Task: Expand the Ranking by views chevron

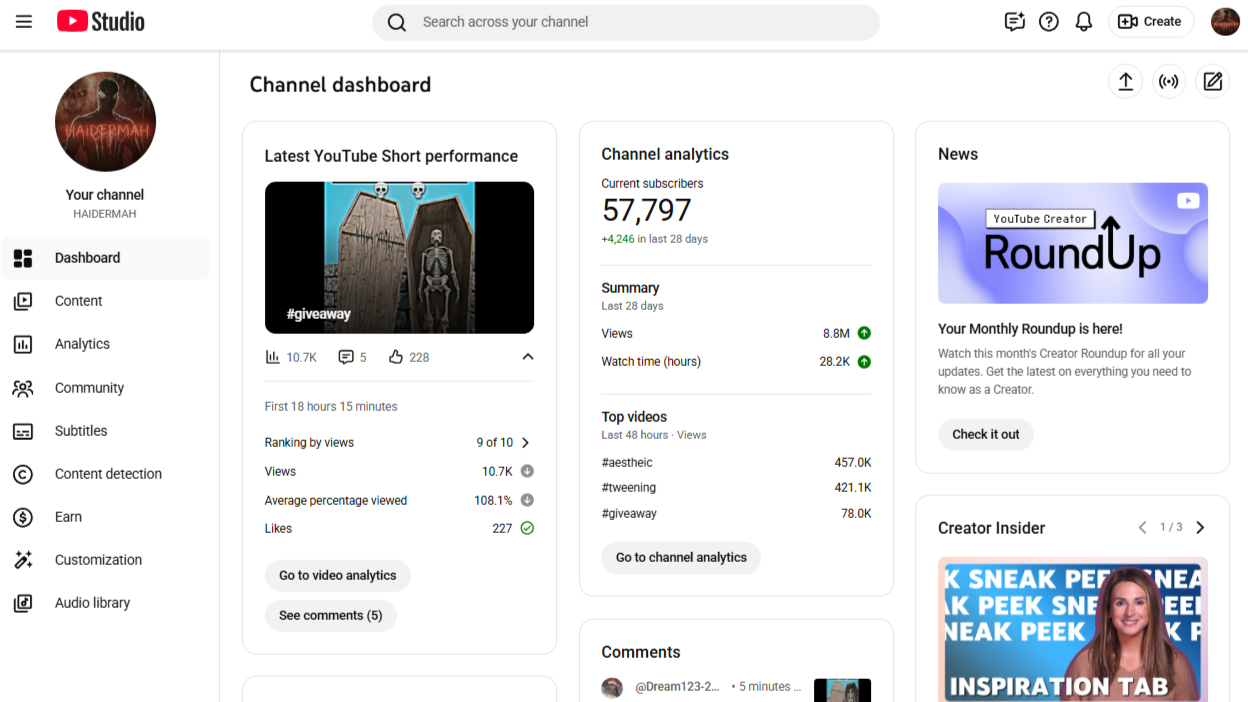Action: [526, 443]
